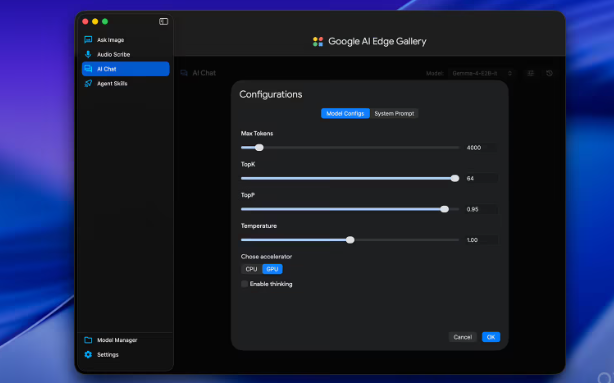The image size is (614, 383).
Task: Select GPU accelerator
Action: coord(272,269)
